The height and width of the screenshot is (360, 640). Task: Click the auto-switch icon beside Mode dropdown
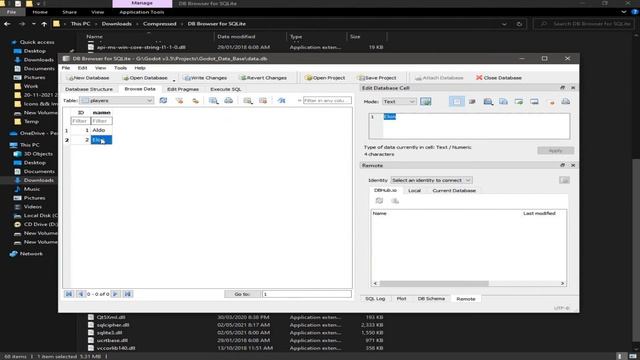[x=426, y=101]
